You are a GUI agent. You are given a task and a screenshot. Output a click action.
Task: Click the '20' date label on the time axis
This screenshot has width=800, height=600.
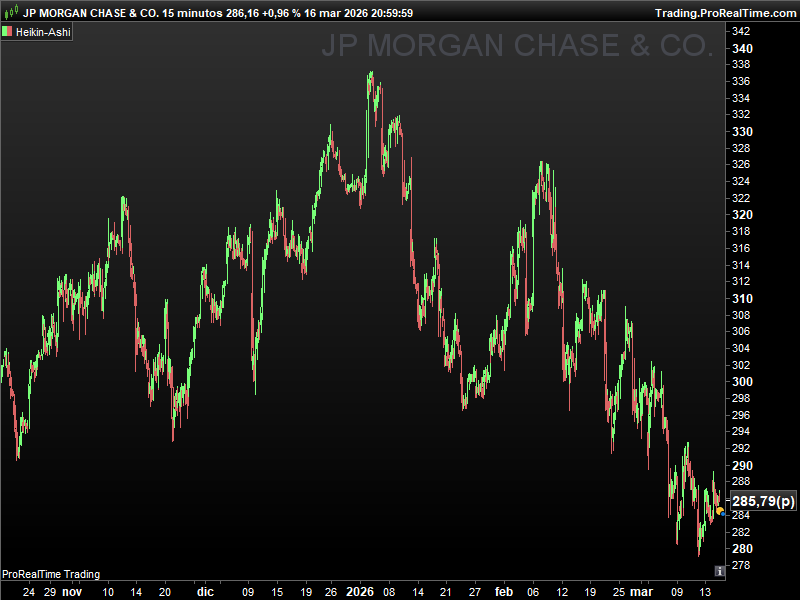pyautogui.click(x=165, y=592)
